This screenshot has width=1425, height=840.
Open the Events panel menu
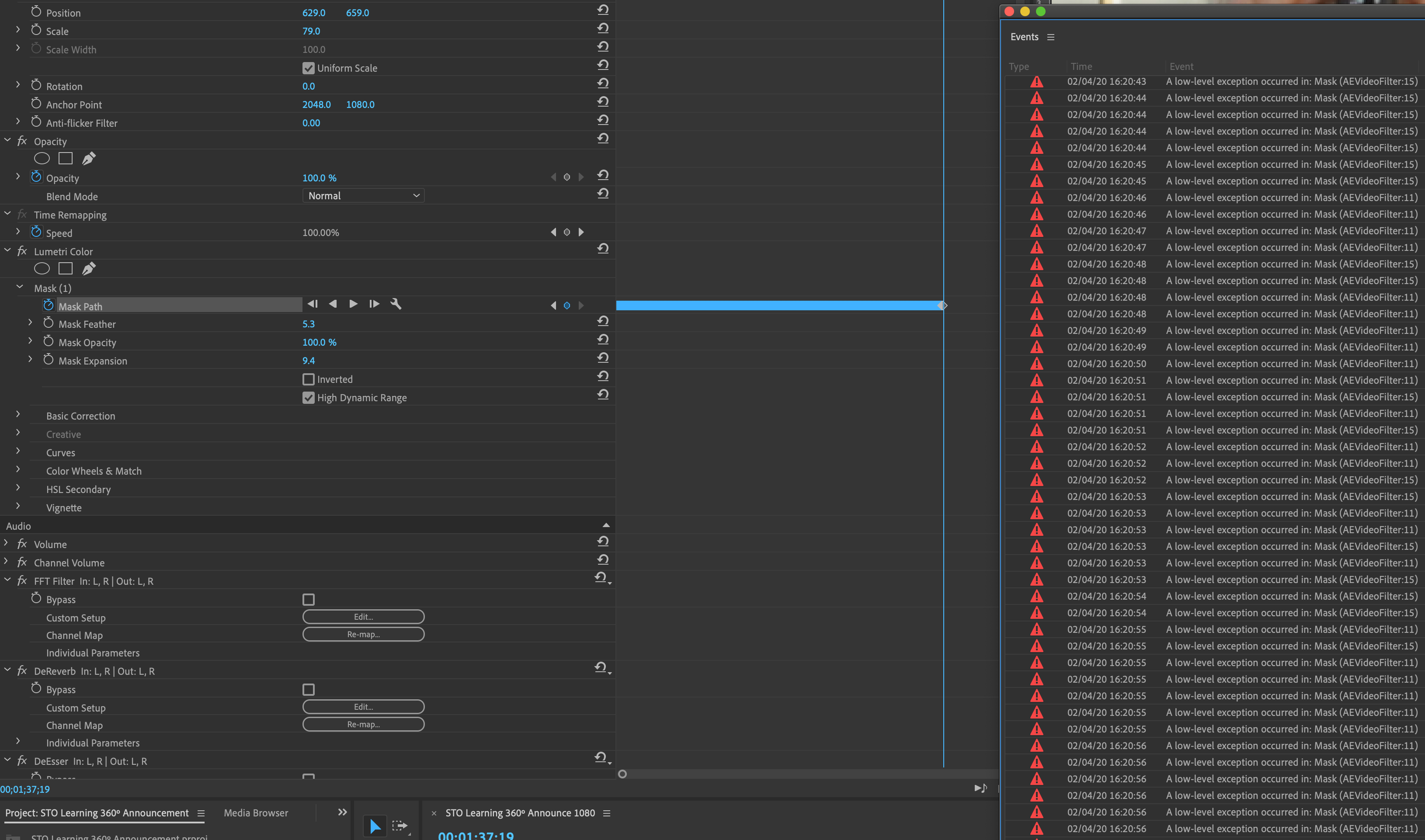(1051, 37)
